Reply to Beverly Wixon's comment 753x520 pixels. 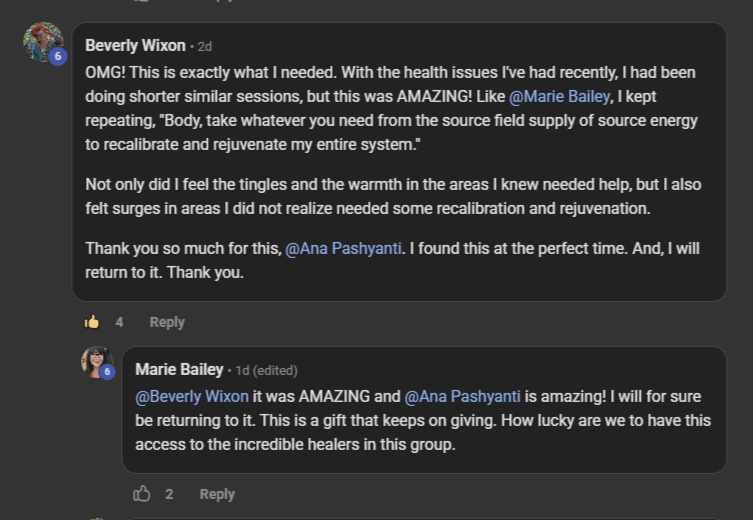(x=167, y=322)
